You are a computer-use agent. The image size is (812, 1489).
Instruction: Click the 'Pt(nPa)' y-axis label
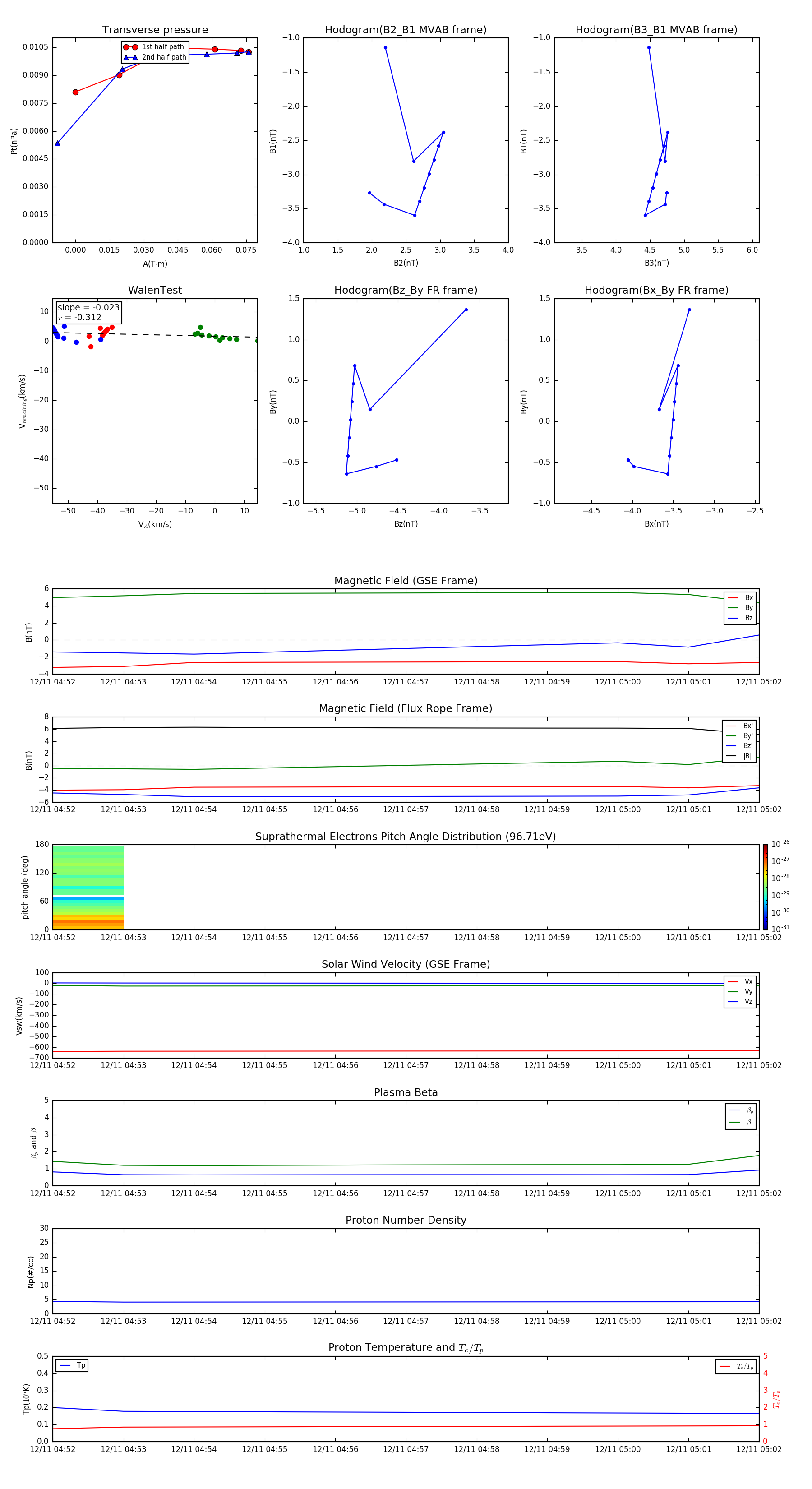[14, 141]
